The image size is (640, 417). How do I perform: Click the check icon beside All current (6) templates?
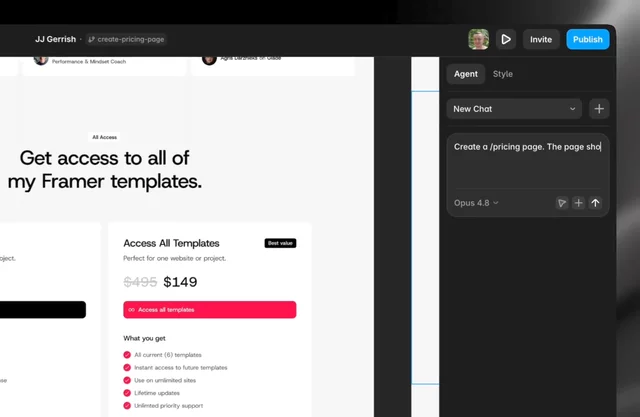[127, 355]
